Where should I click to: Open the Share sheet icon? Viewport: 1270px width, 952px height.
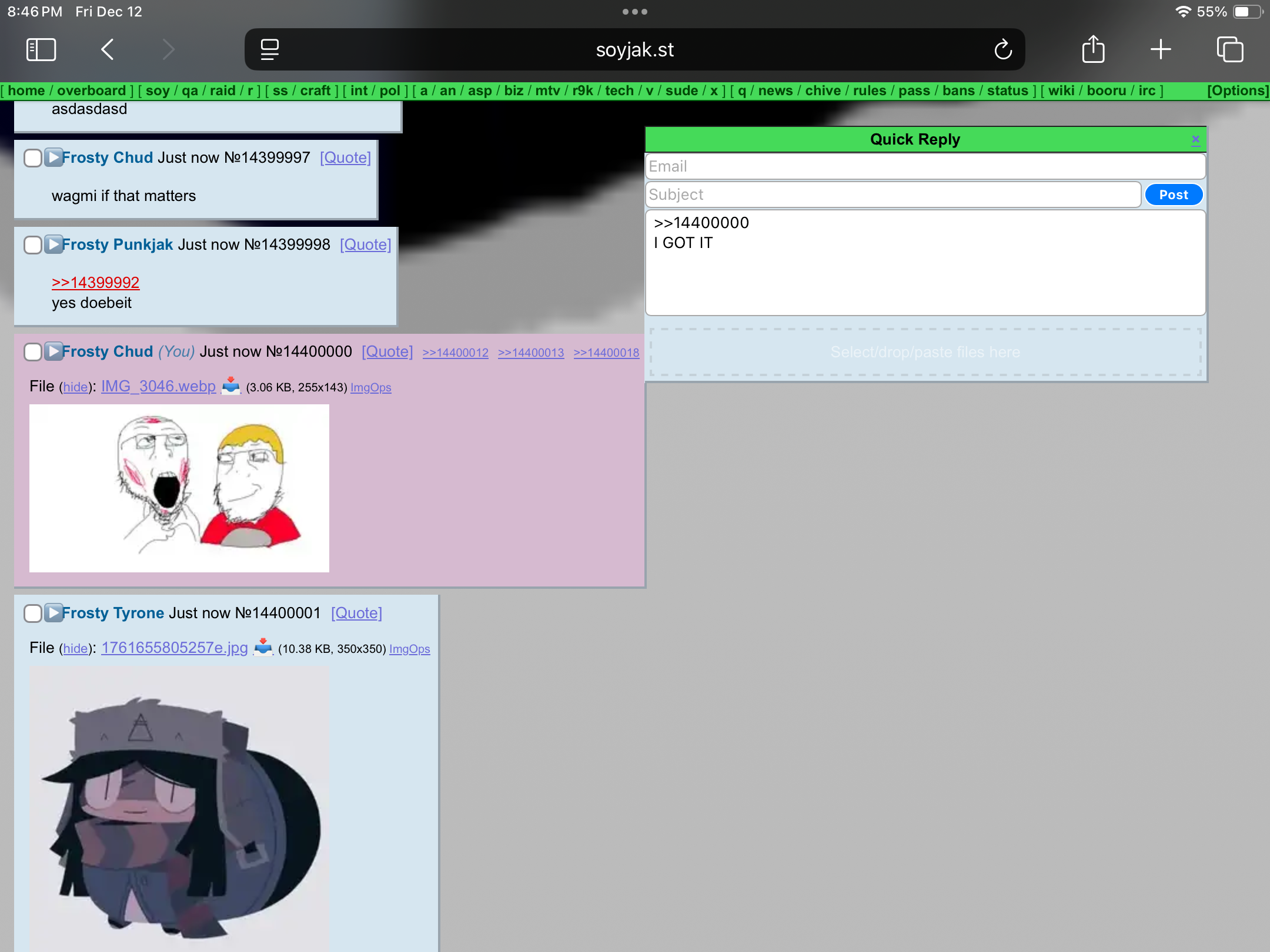pos(1093,50)
